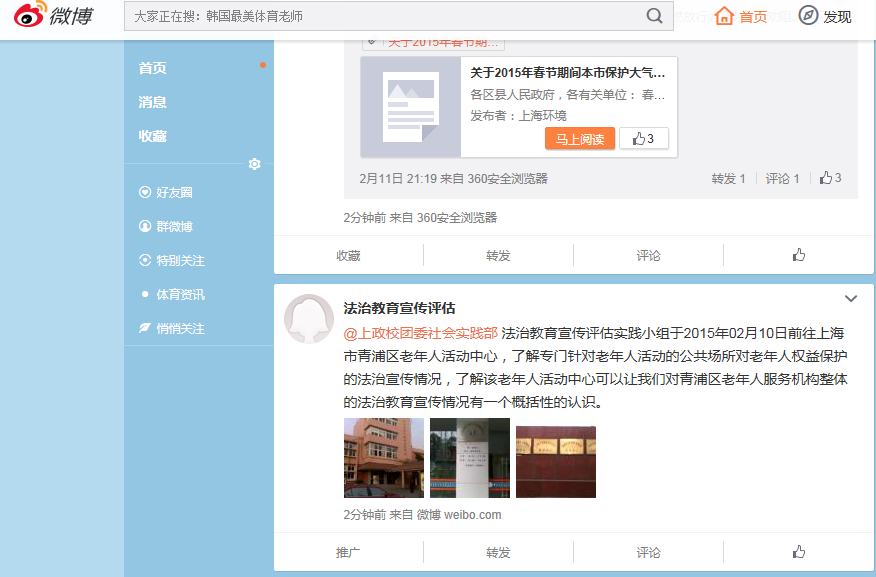Click 推广 under the second post

[348, 552]
